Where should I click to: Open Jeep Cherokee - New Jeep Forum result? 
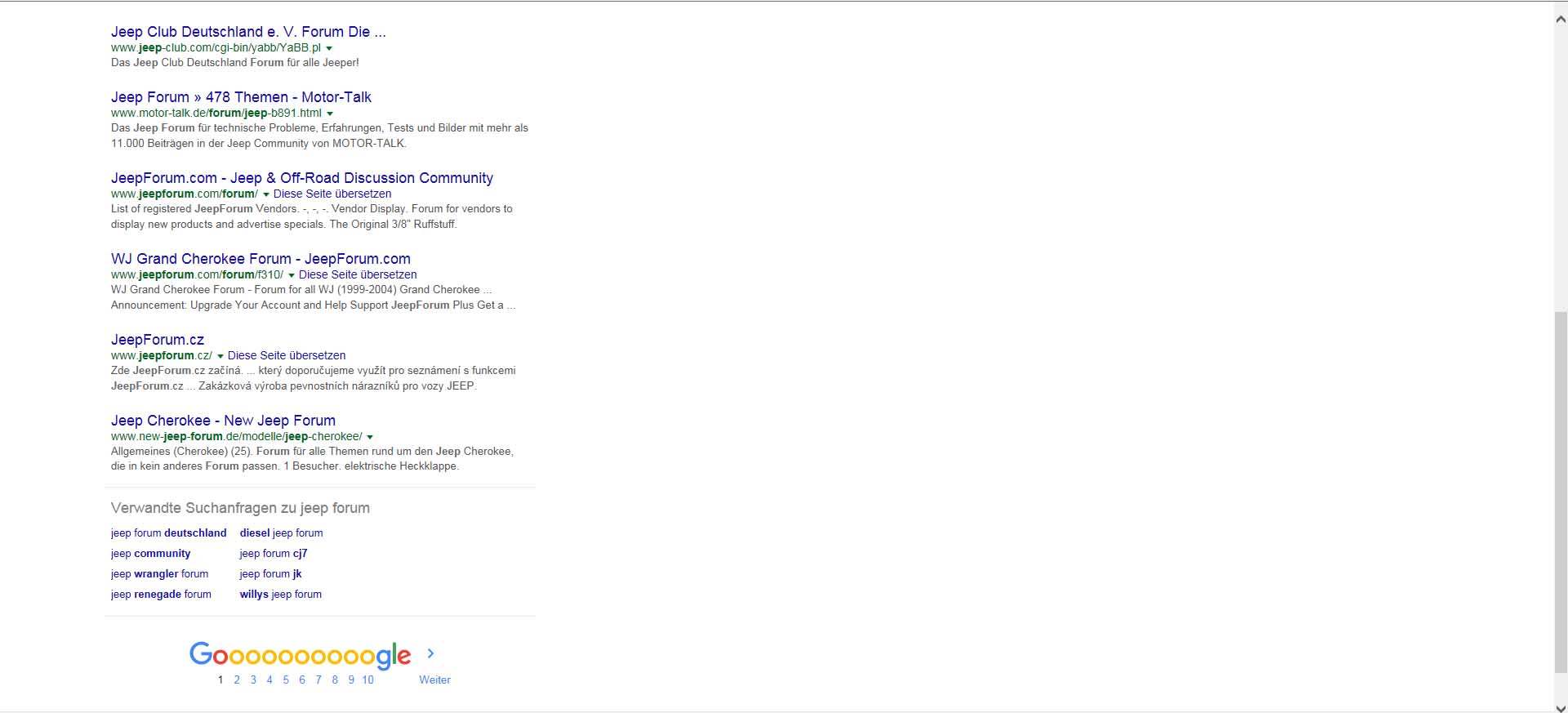point(223,421)
